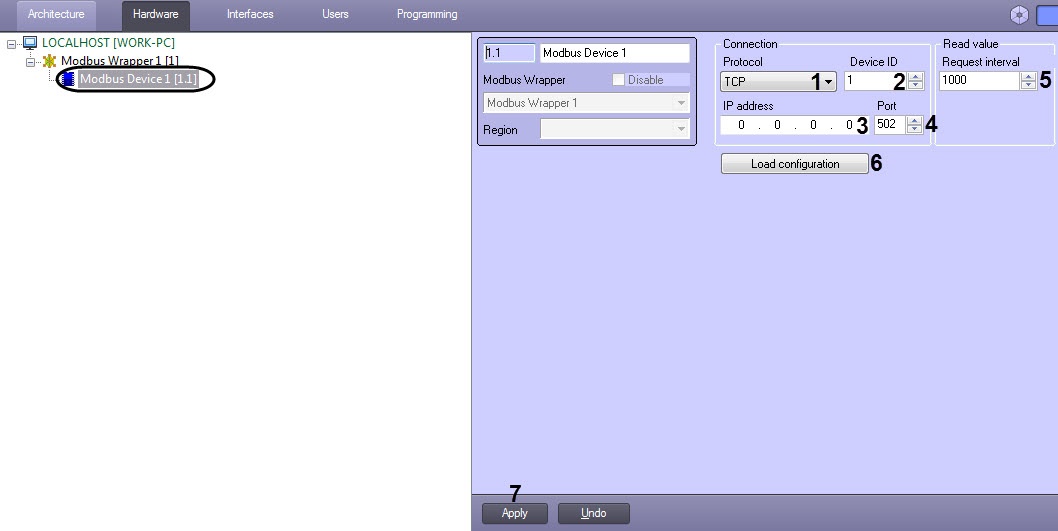Click the Modbus Device 1 chip icon

68,79
